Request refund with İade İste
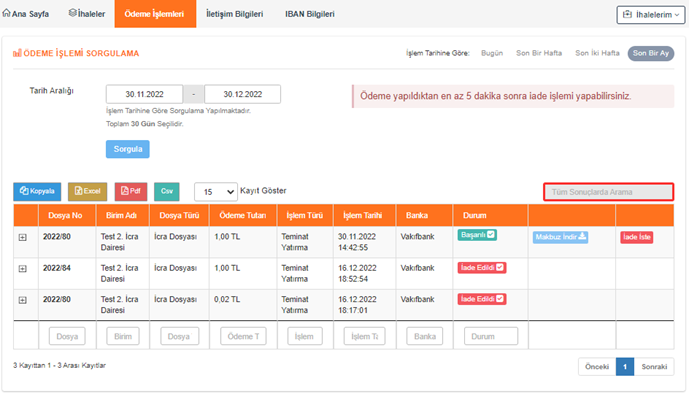Image resolution: width=689 pixels, height=394 pixels. (636, 237)
